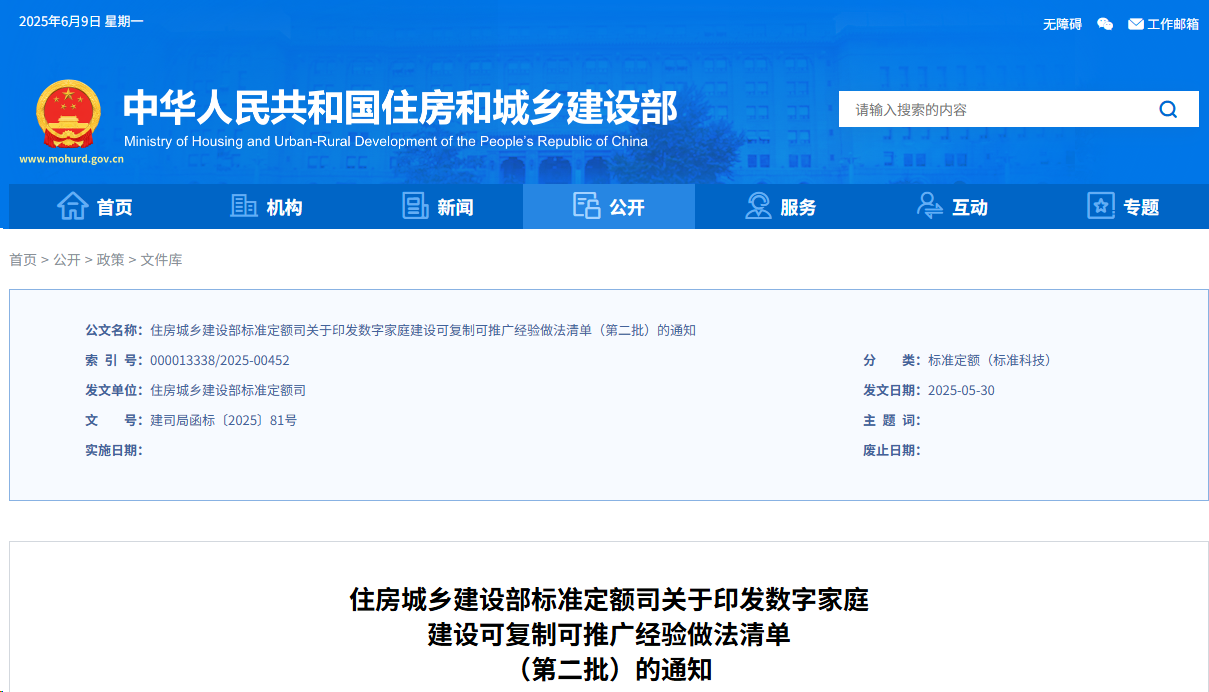Select the 公开 navigation tab
Screen dimensions: 1209x692
(x=609, y=207)
